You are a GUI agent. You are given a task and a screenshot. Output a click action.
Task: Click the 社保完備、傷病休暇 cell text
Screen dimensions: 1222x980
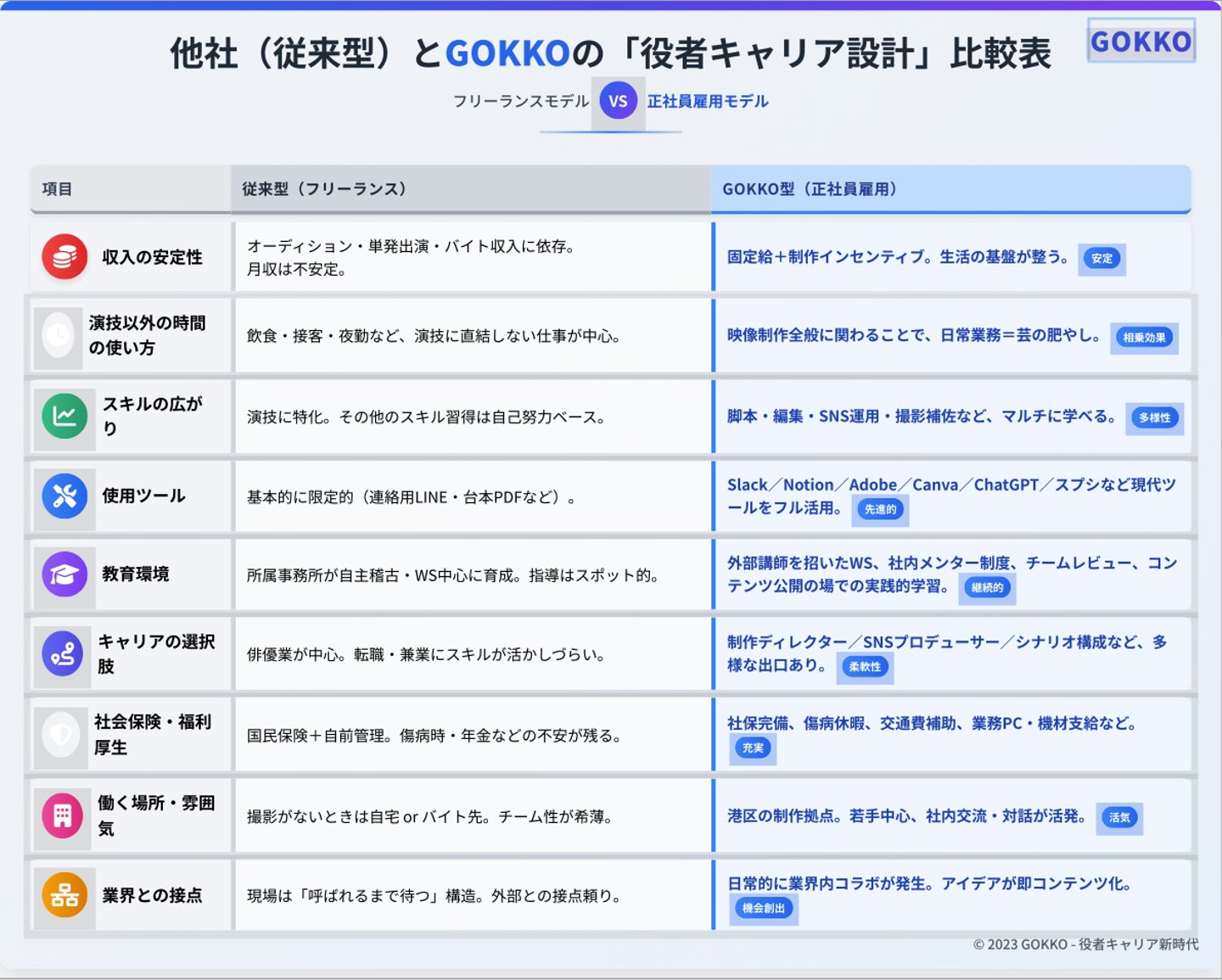[x=932, y=724]
